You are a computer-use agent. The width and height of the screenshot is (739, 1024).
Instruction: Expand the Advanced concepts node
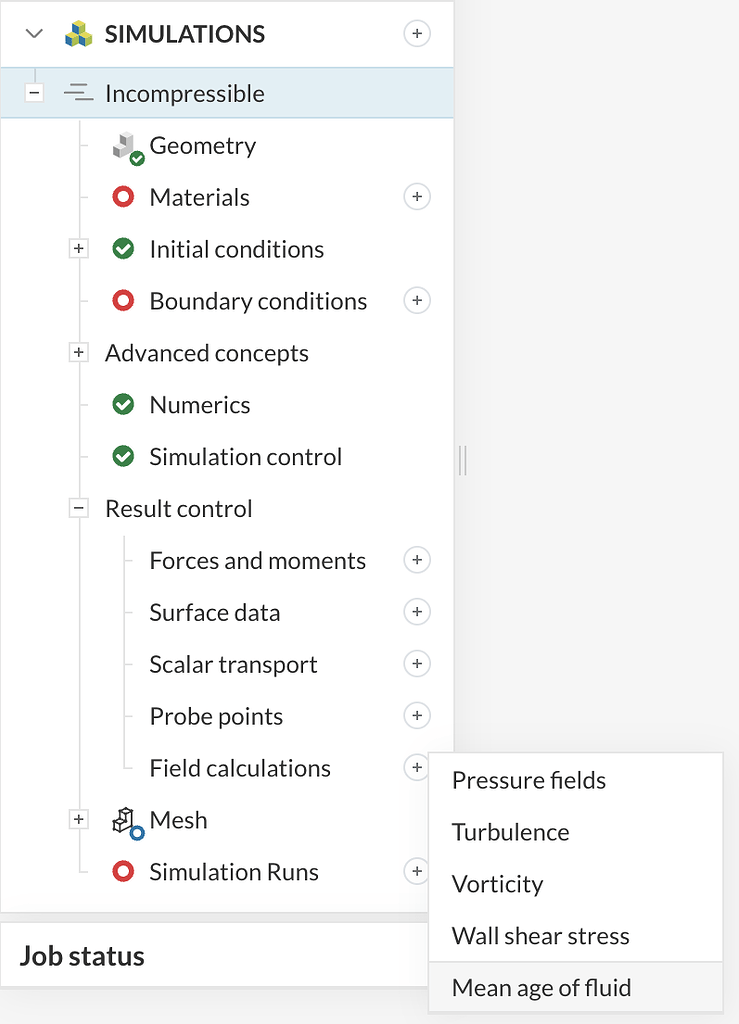click(x=79, y=353)
